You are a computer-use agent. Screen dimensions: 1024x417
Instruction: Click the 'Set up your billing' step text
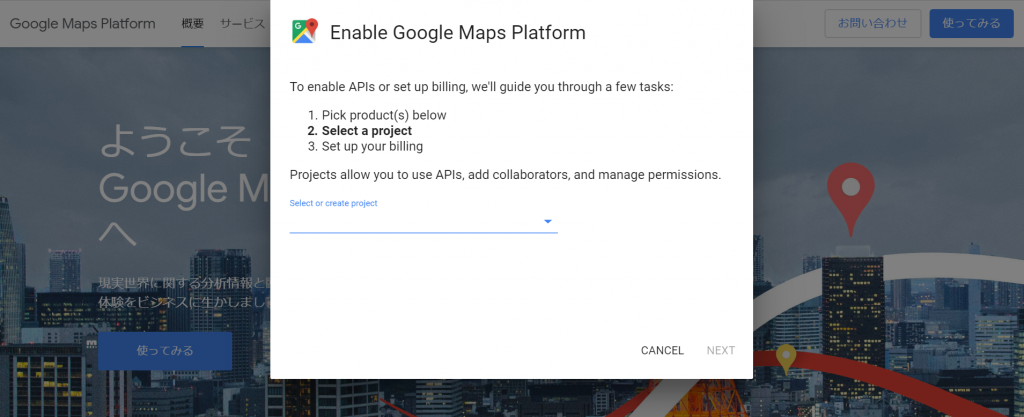coord(372,147)
